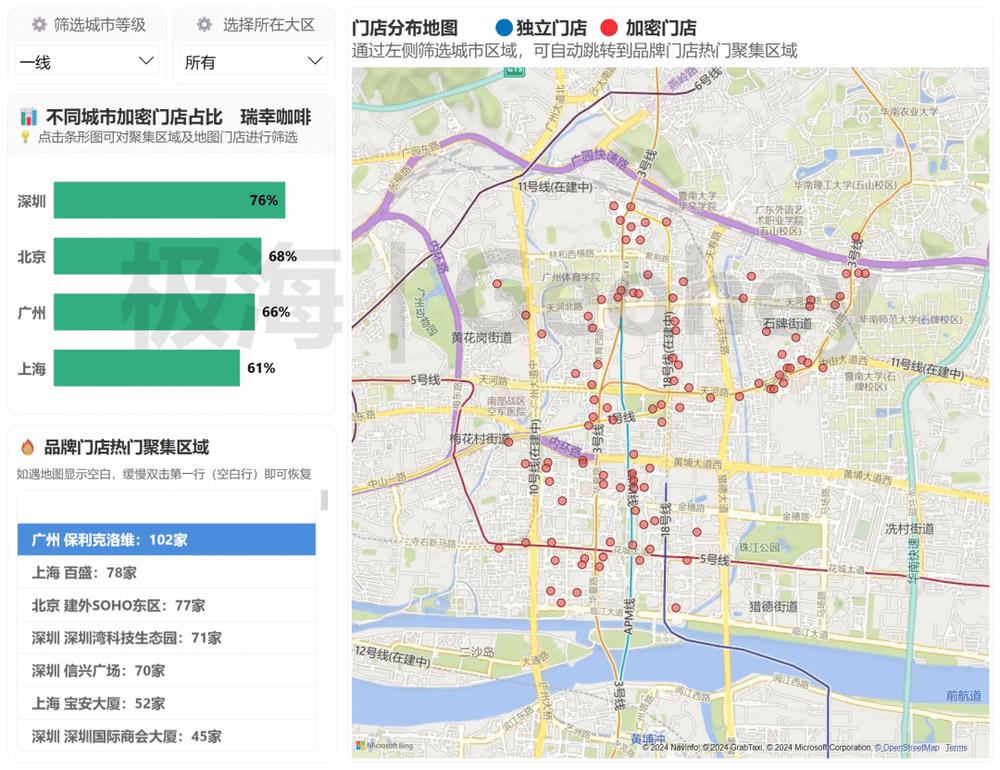Click the blue 独立门店 legend dot
The height and width of the screenshot is (770, 1000).
[504, 27]
